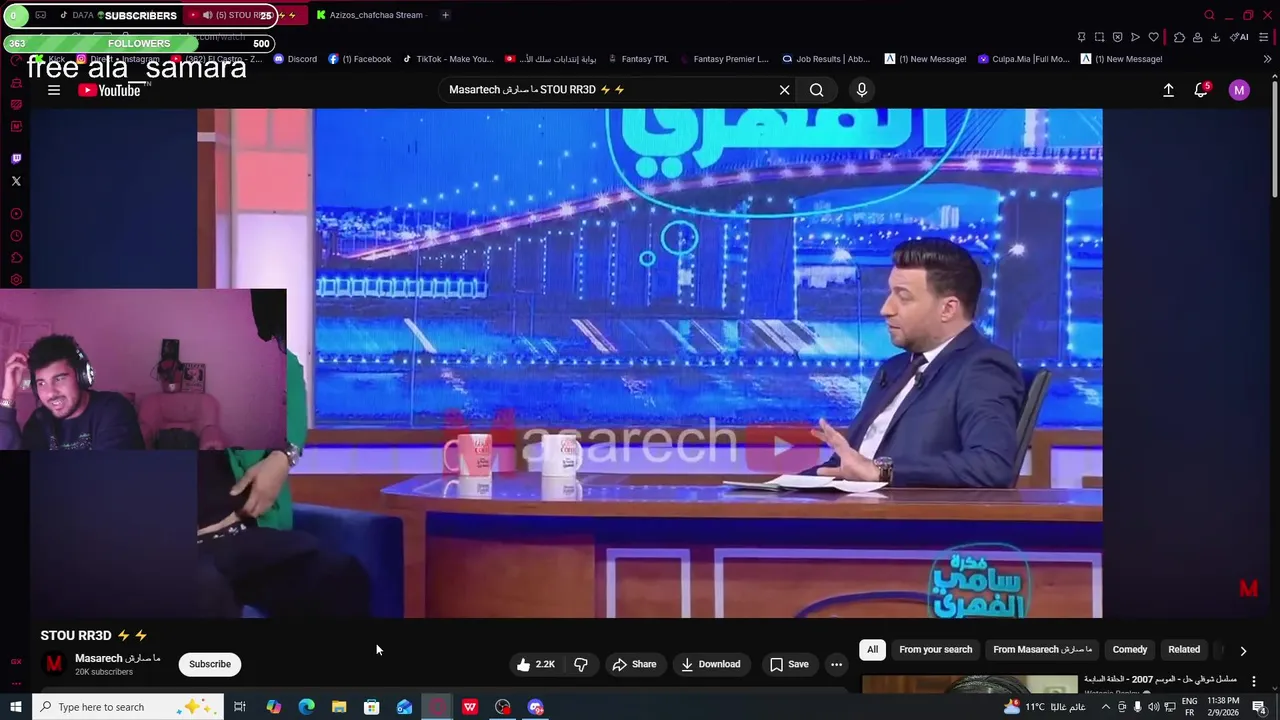The image size is (1280, 720).
Task: Open the account avatar menu
Action: point(1239,90)
